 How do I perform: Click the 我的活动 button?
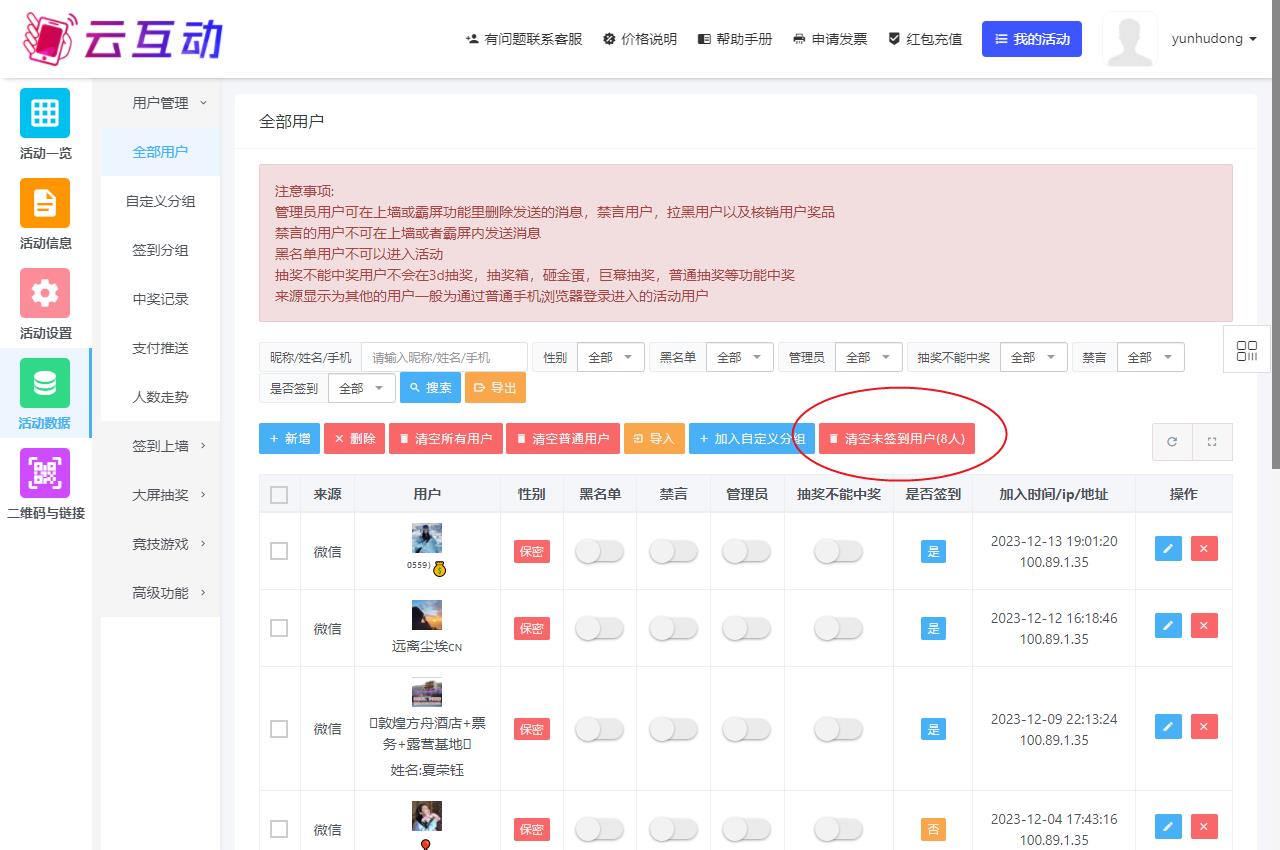coord(1031,39)
